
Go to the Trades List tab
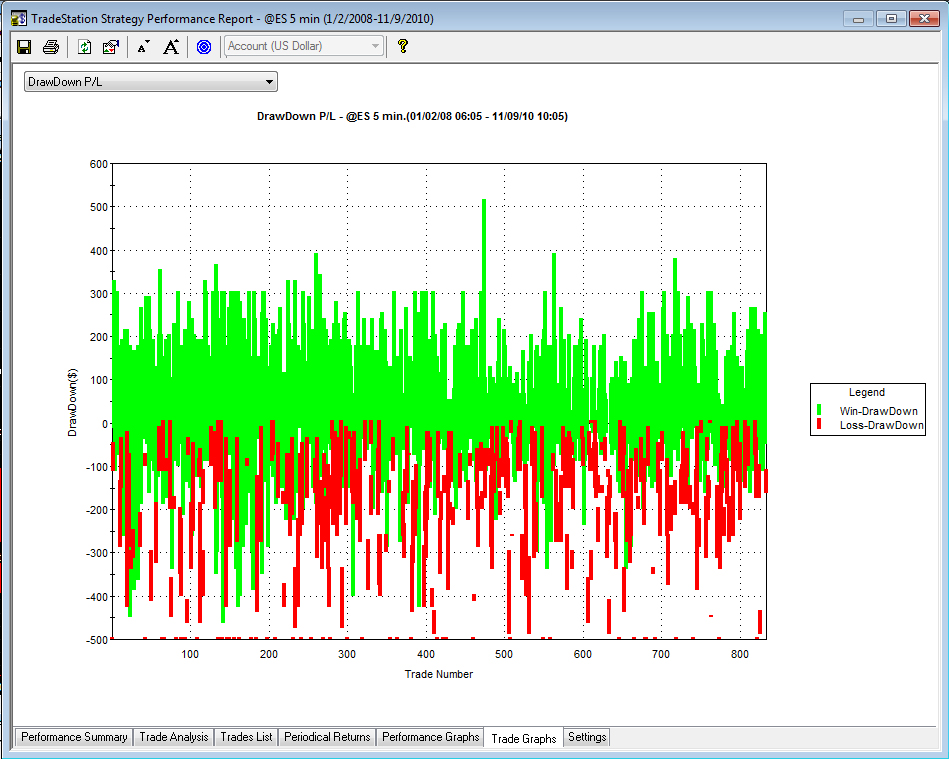click(246, 737)
